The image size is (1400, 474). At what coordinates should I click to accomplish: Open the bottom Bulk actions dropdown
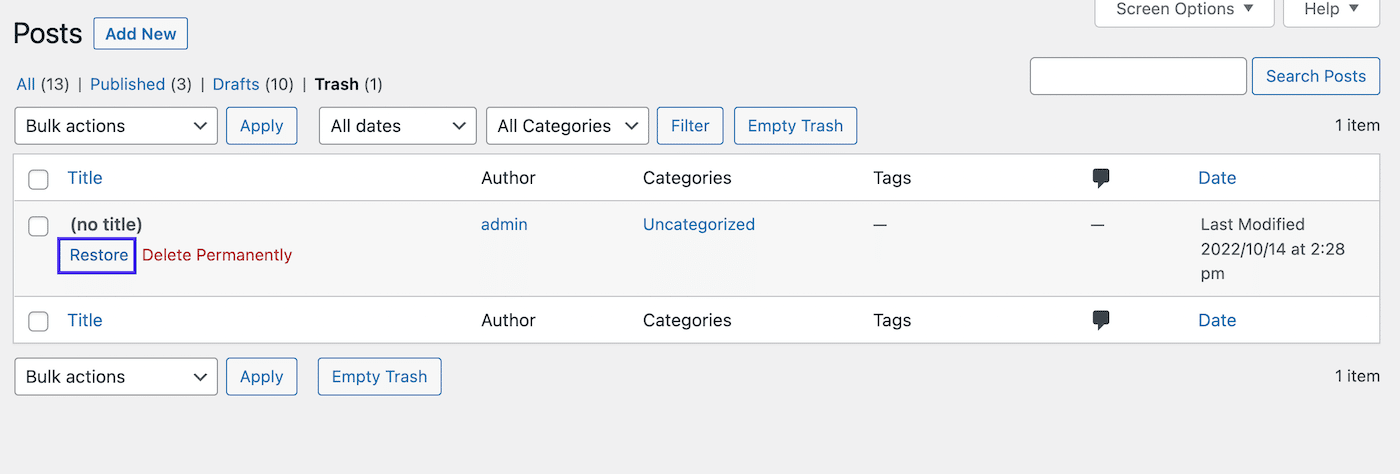pos(116,377)
